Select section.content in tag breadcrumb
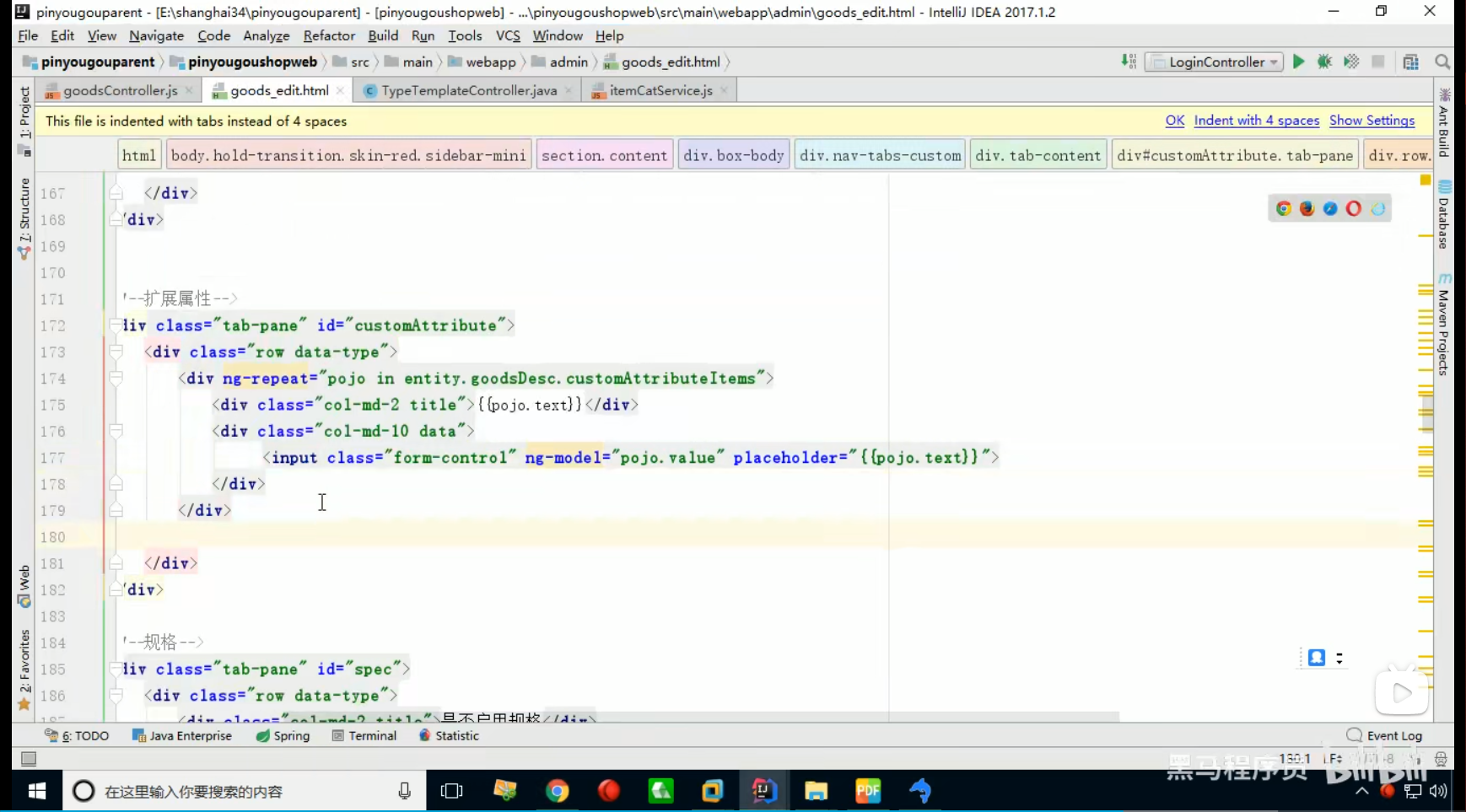This screenshot has width=1466, height=812. point(604,155)
